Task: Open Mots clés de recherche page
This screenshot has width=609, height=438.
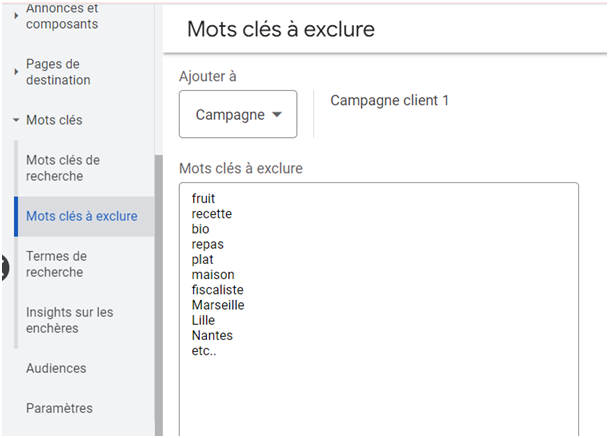Action: coord(62,168)
